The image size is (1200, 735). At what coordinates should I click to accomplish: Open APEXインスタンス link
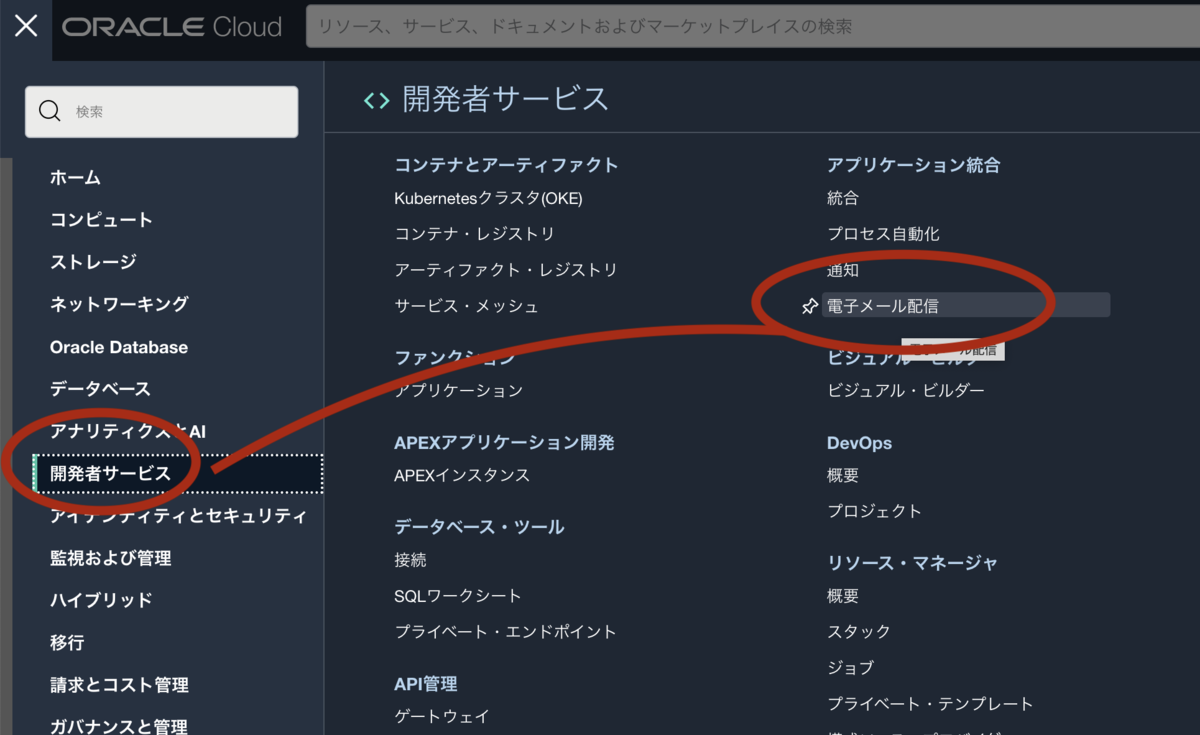(462, 475)
